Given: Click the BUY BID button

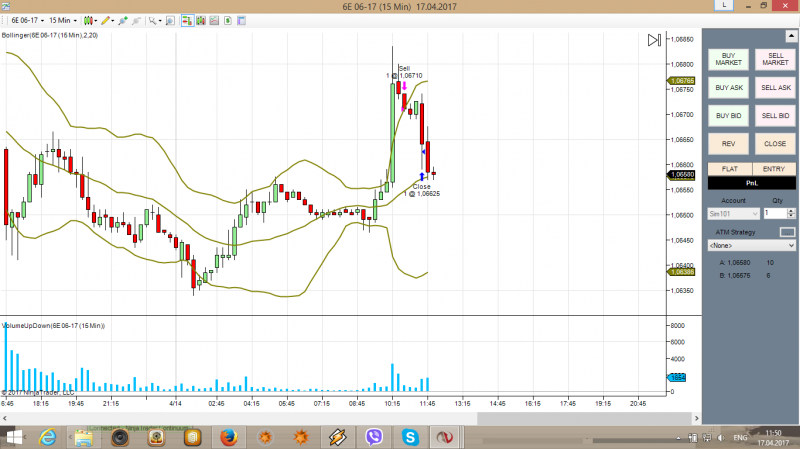Looking at the screenshot, I should coord(728,116).
